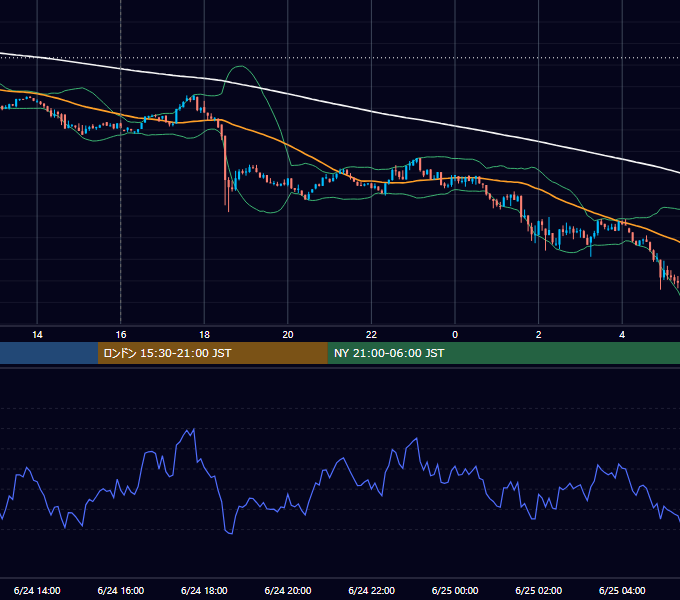Click the 6/25 00:00 date label
This screenshot has width=680, height=600.
click(455, 590)
